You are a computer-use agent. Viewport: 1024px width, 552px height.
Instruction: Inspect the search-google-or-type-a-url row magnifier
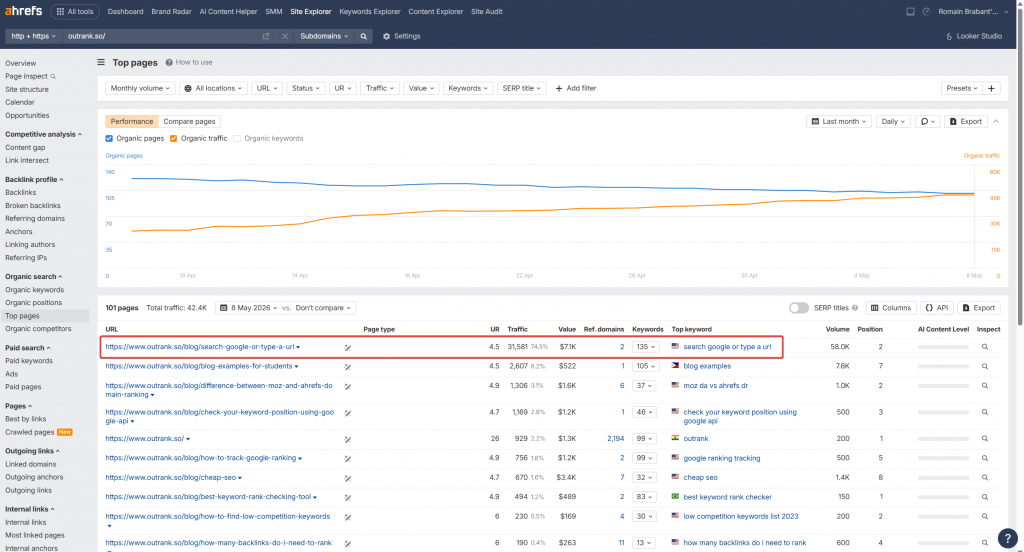[985, 347]
